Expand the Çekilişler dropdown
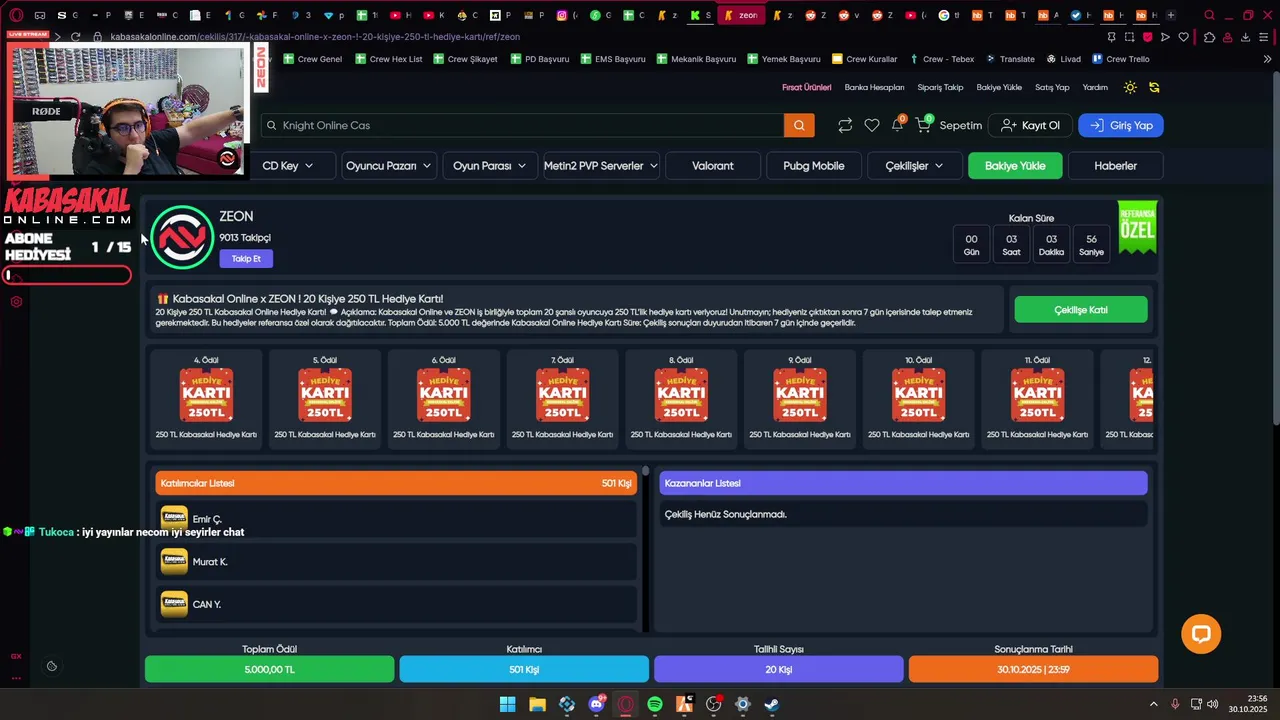Screen dimensions: 1280x720 pos(914,166)
